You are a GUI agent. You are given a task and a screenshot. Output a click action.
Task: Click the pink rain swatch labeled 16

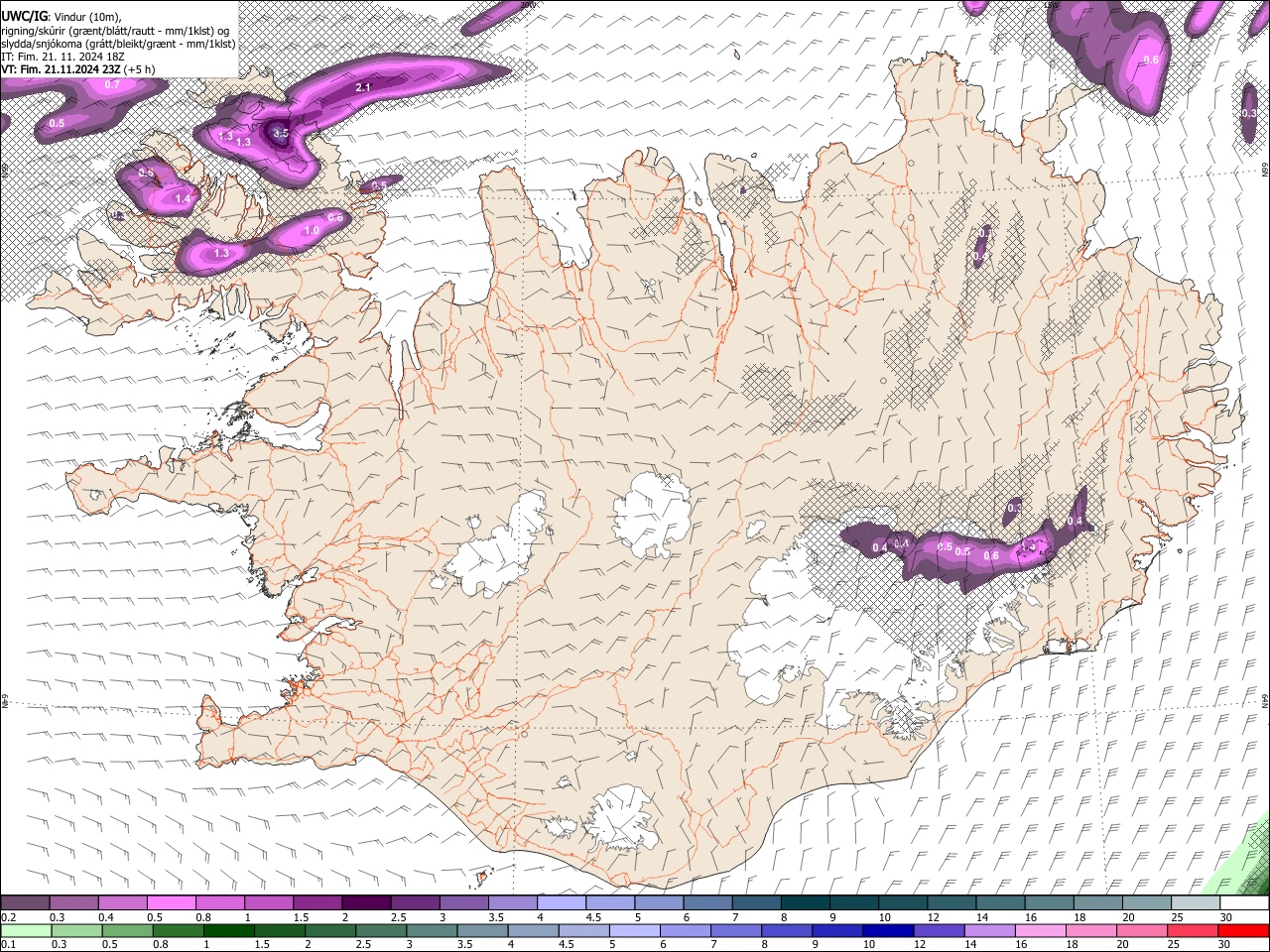pos(1040,930)
